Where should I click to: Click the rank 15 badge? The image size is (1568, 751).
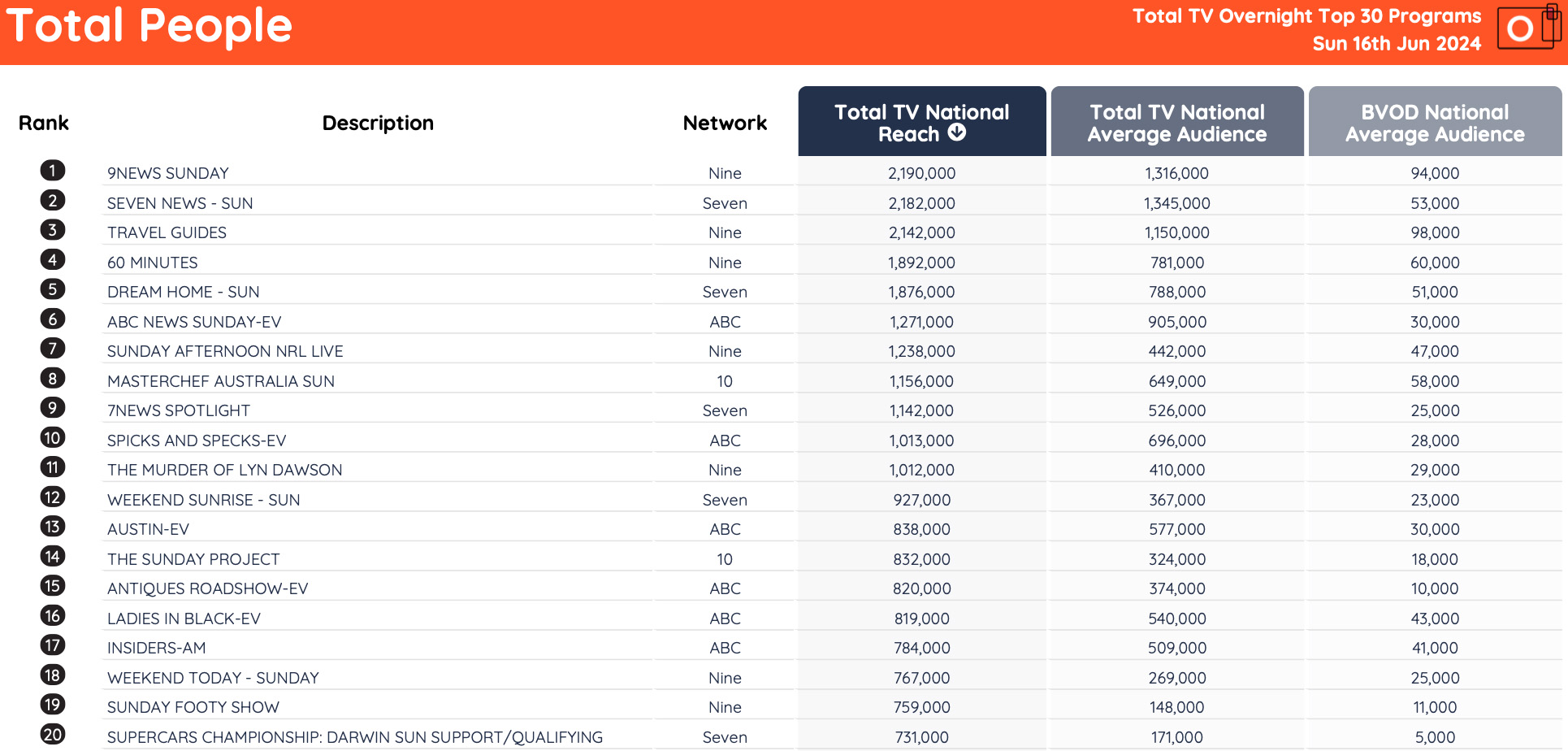[52, 586]
